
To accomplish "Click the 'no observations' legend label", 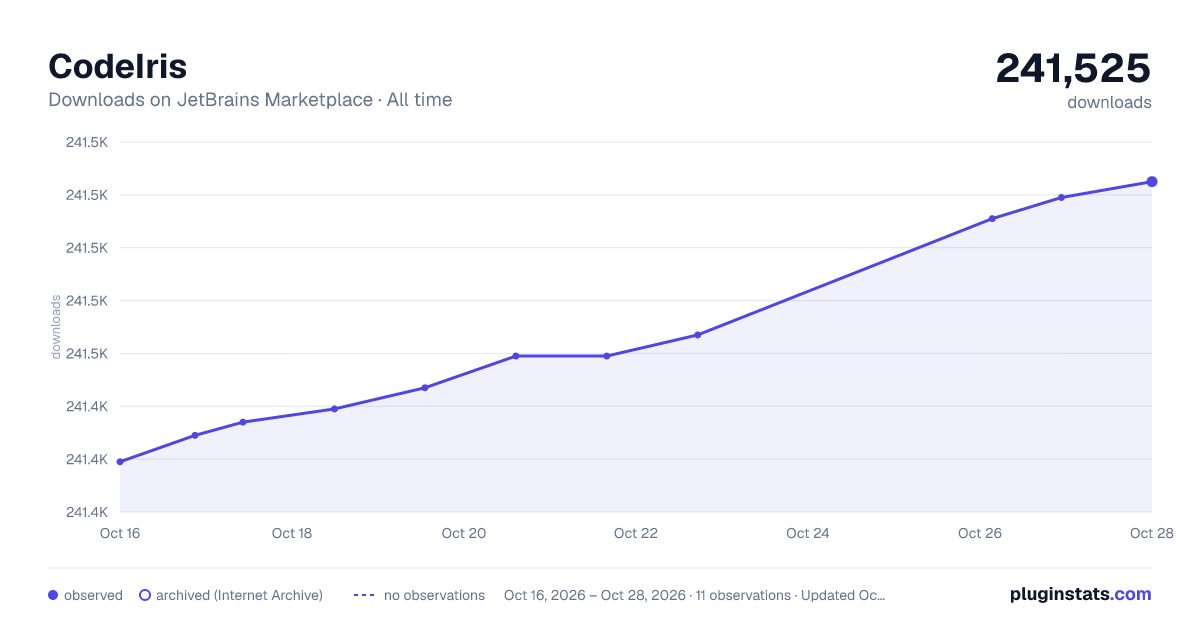I will [x=434, y=595].
